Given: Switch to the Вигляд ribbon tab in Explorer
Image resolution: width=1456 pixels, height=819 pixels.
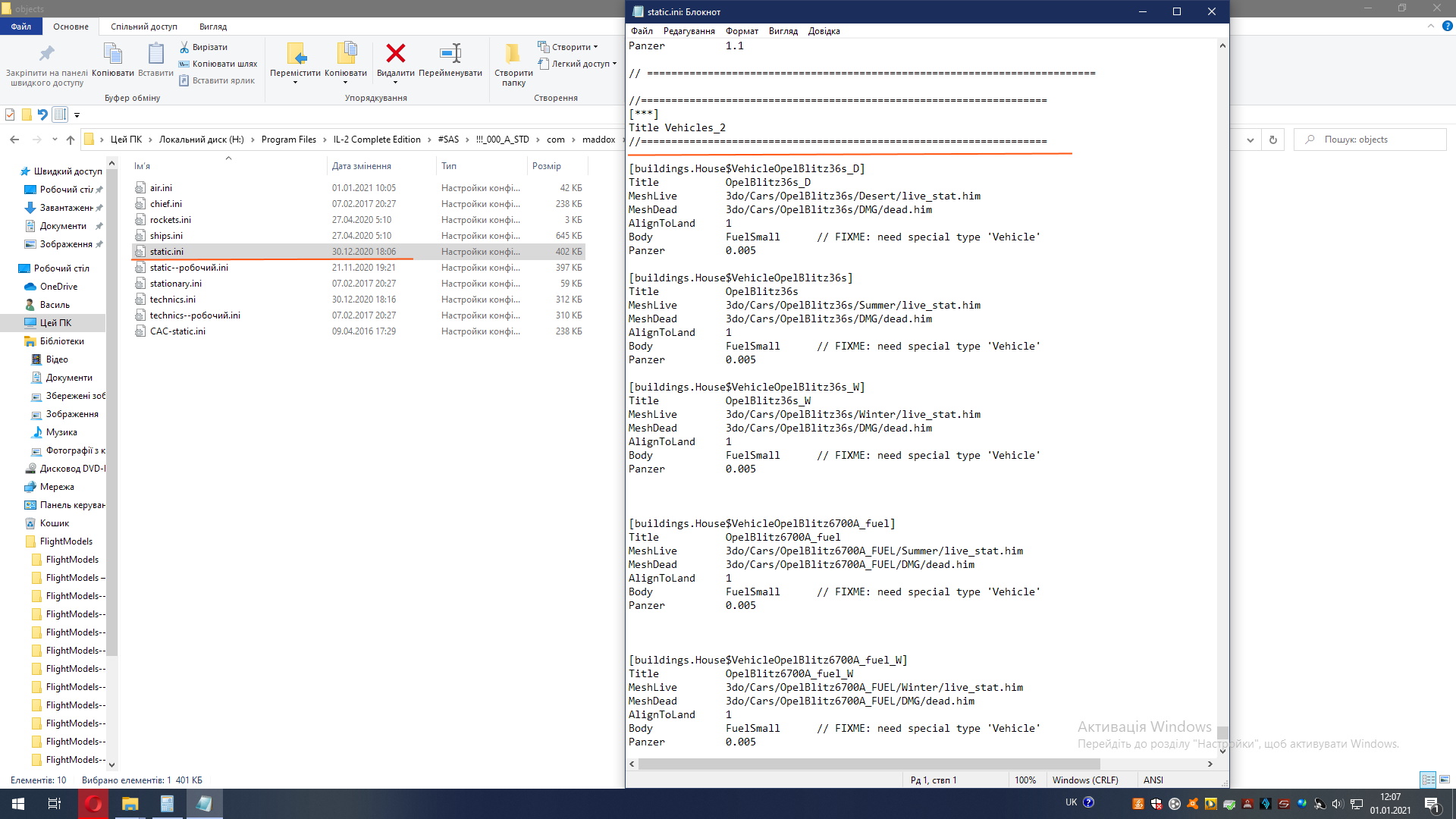Looking at the screenshot, I should tap(212, 27).
